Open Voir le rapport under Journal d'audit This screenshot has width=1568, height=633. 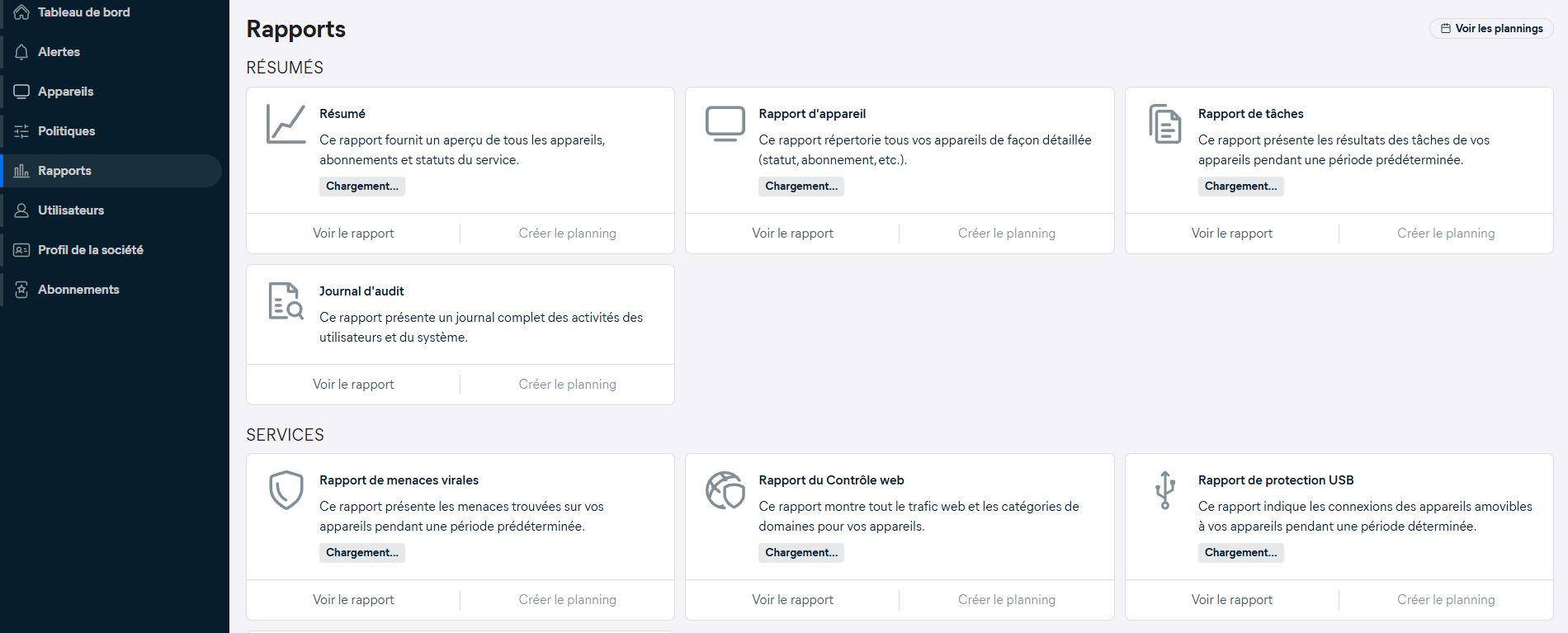[352, 384]
